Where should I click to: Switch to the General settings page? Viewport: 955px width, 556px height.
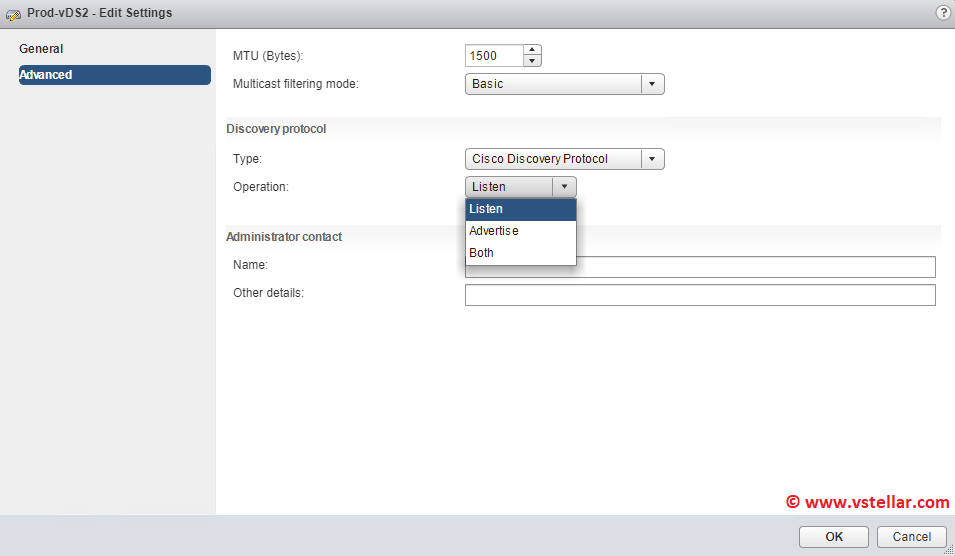[x=41, y=49]
